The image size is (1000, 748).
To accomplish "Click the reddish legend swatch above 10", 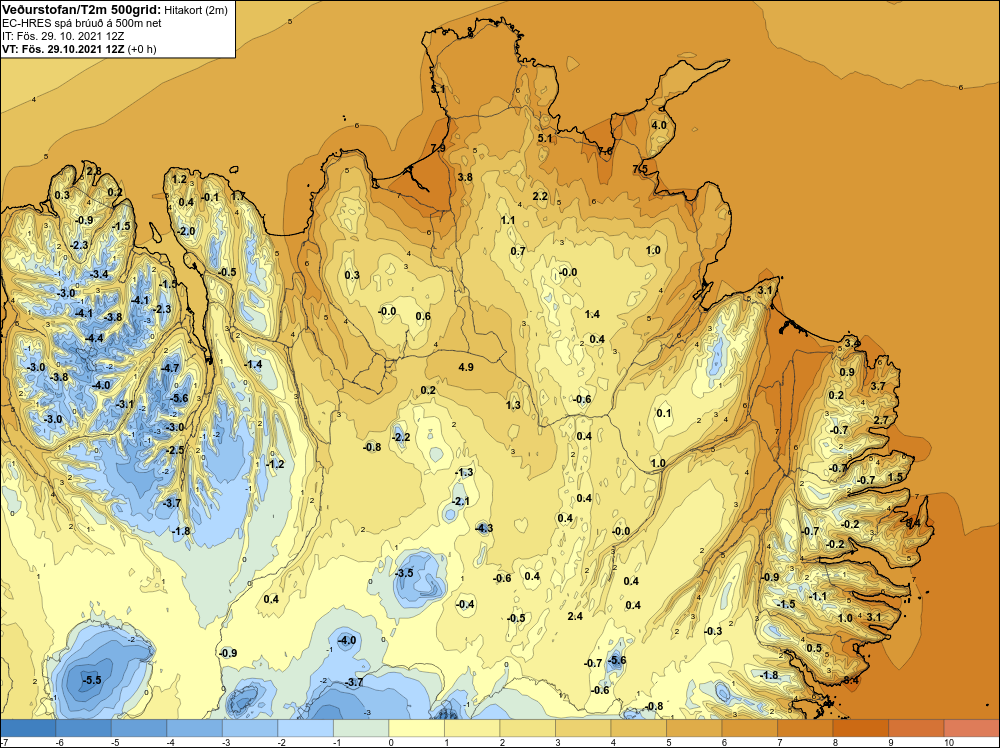I will click(971, 728).
